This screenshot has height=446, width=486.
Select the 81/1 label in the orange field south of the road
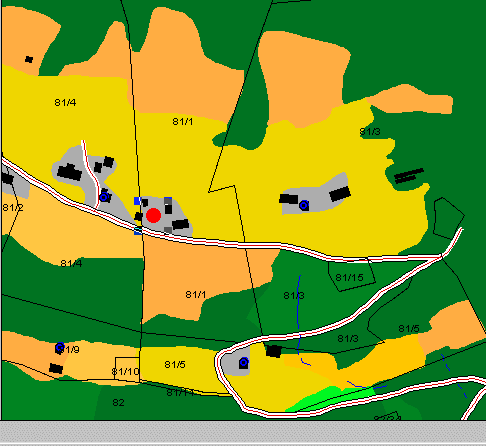196,295
